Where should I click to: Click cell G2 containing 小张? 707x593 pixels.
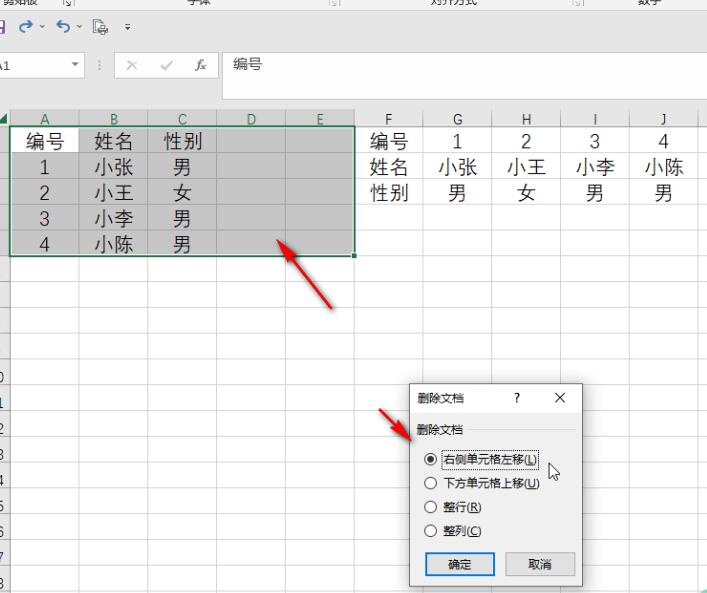coord(458,166)
